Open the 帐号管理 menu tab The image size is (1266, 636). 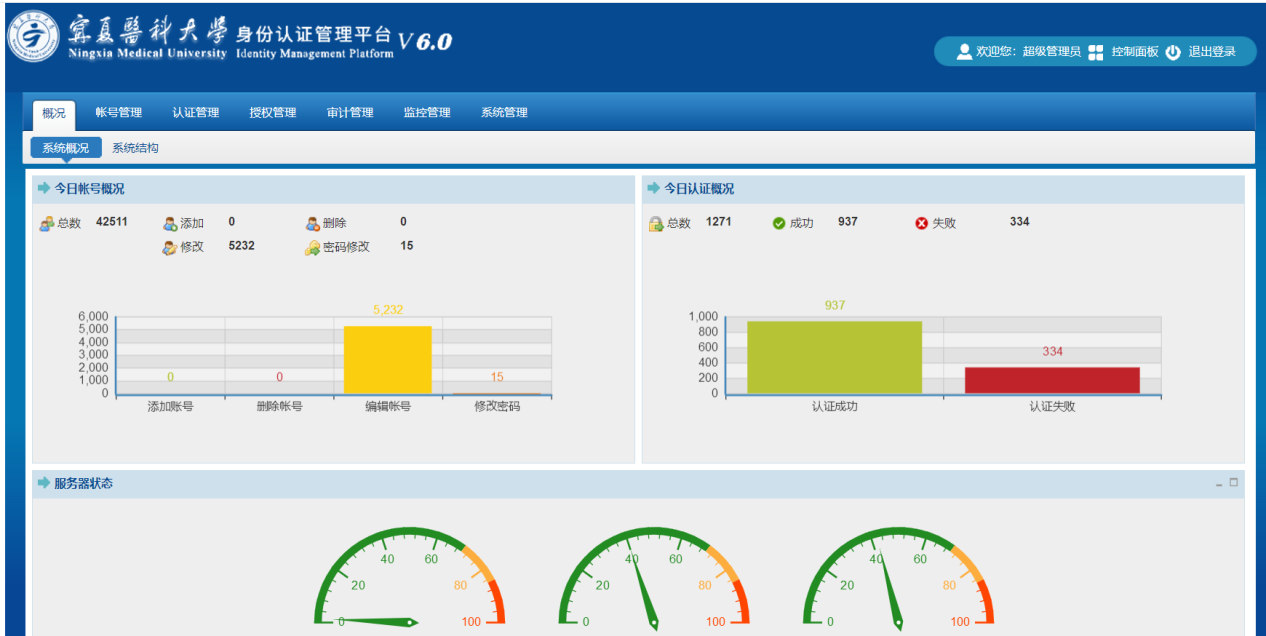pos(119,113)
